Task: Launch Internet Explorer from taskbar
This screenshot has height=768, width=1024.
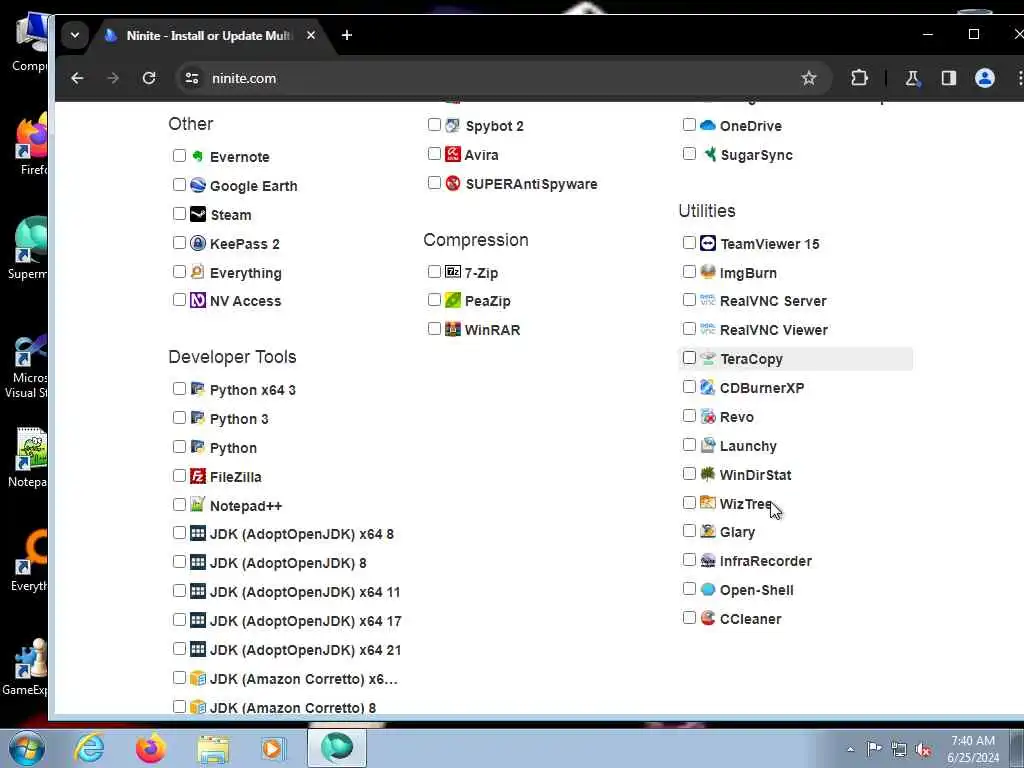Action: 89,748
